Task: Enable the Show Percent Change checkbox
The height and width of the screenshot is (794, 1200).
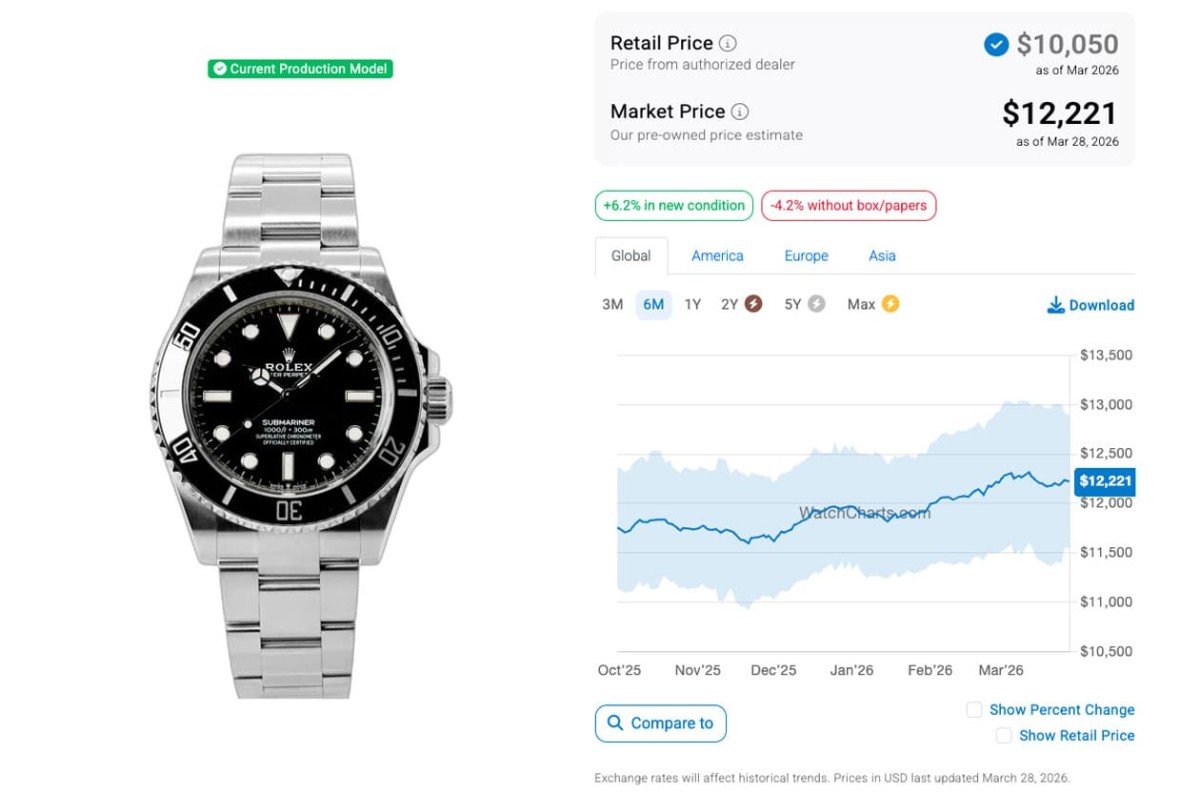Action: click(x=974, y=710)
